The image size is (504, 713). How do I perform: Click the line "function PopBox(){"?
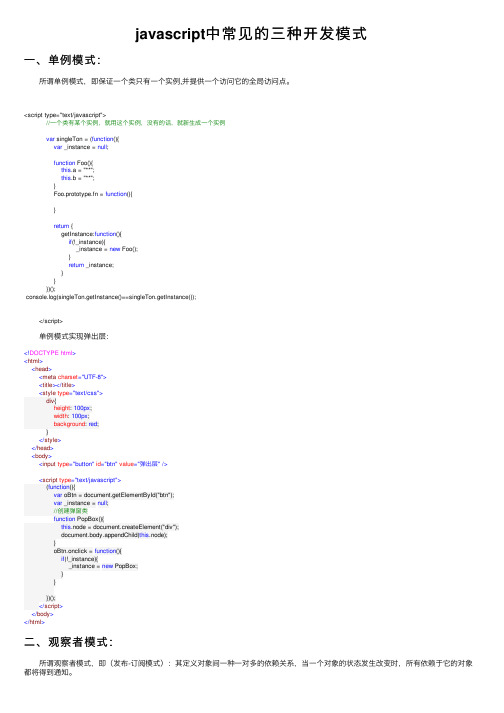point(79,519)
